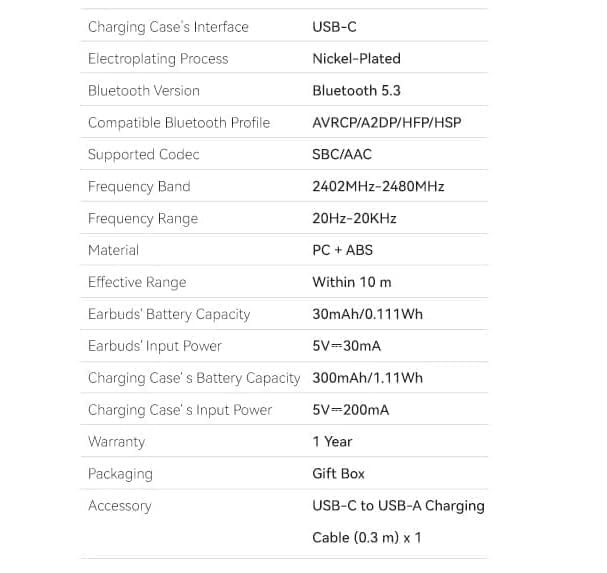Click the Warranty row label
The image size is (607, 573).
(x=116, y=442)
